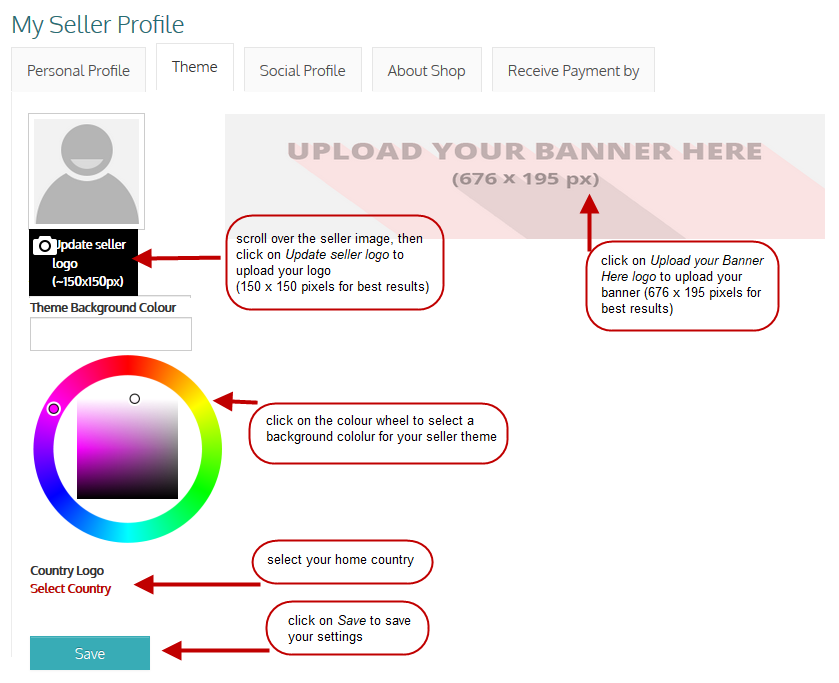This screenshot has width=839, height=683.
Task: Click the 'select your home country' callout
Action: tap(340, 561)
